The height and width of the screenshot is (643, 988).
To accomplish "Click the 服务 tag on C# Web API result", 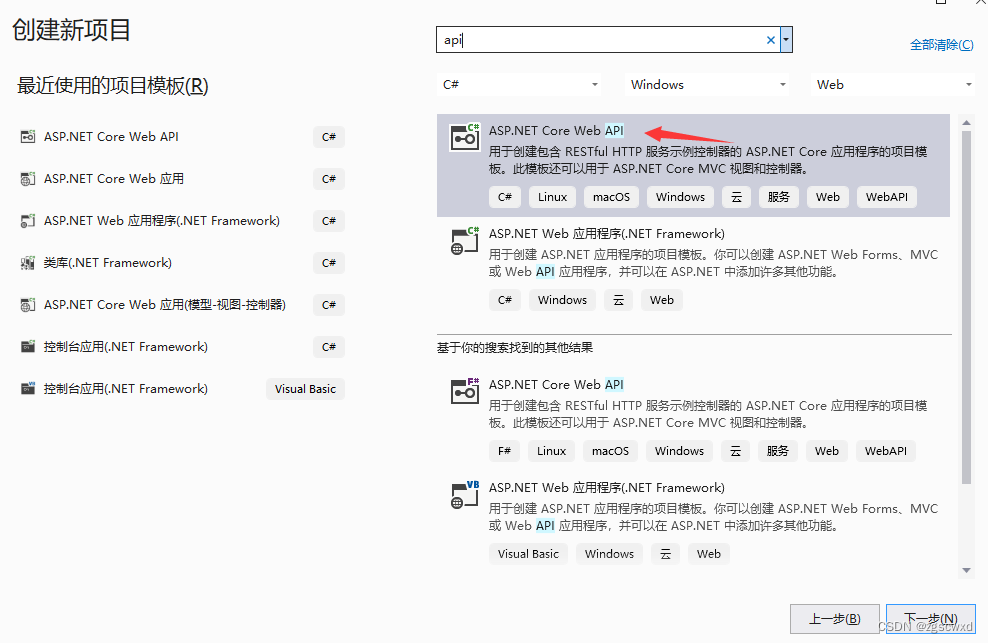I will click(x=779, y=197).
